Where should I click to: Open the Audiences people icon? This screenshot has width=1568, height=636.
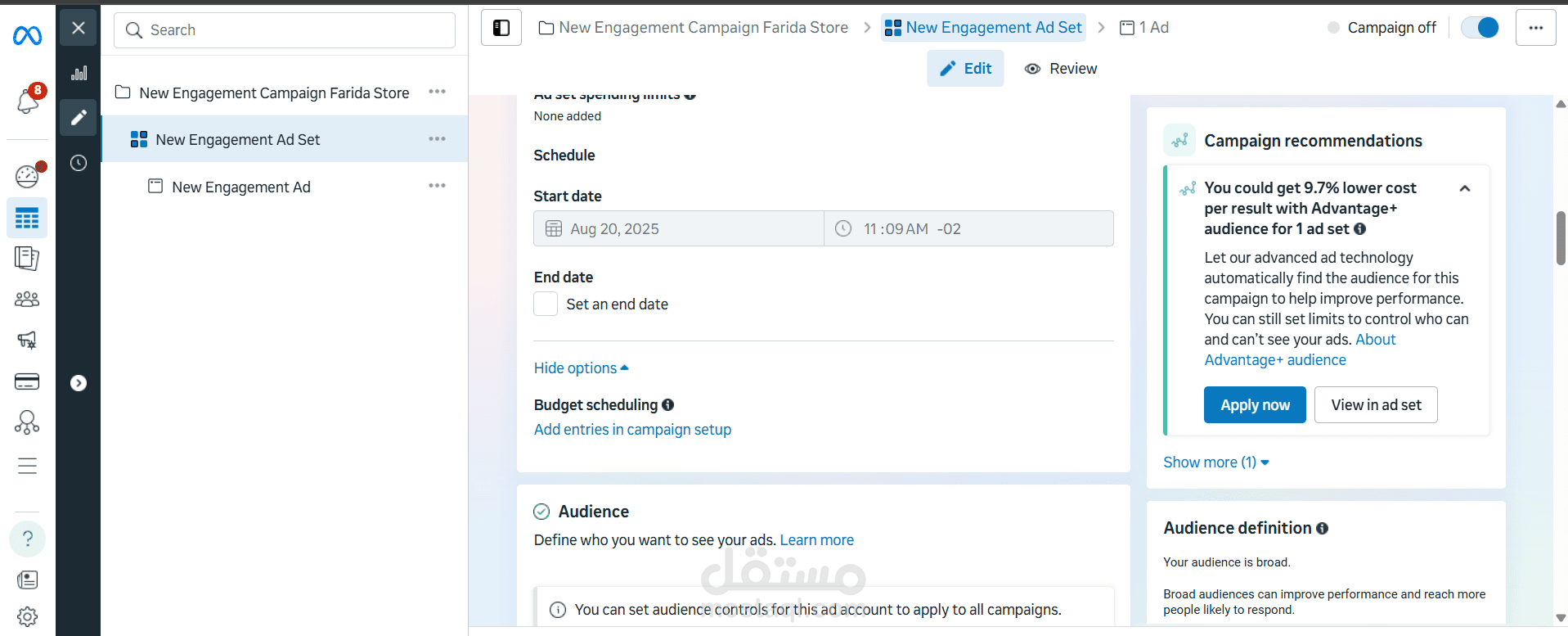point(27,300)
